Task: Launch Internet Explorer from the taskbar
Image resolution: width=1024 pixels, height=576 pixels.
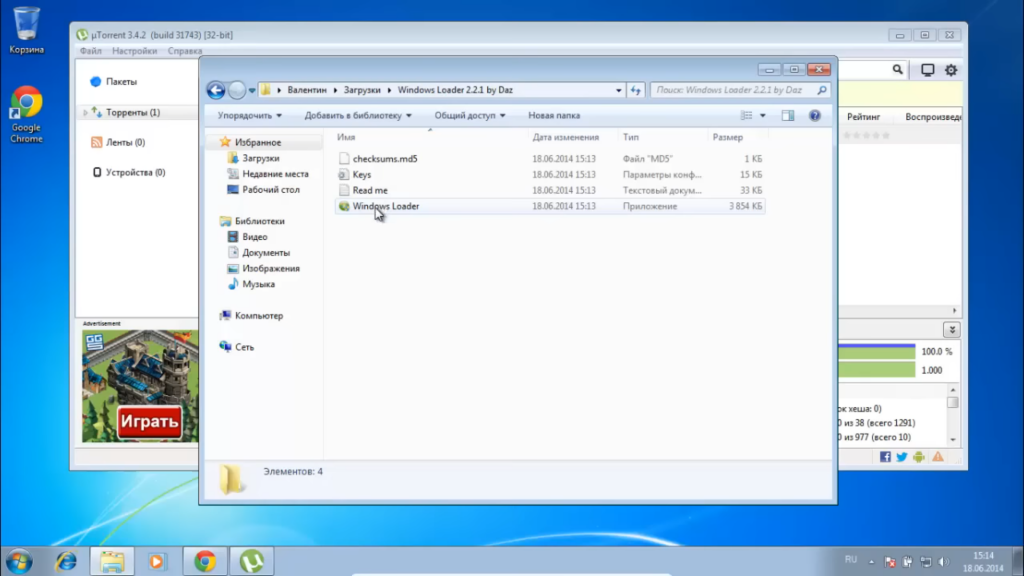Action: (66, 562)
